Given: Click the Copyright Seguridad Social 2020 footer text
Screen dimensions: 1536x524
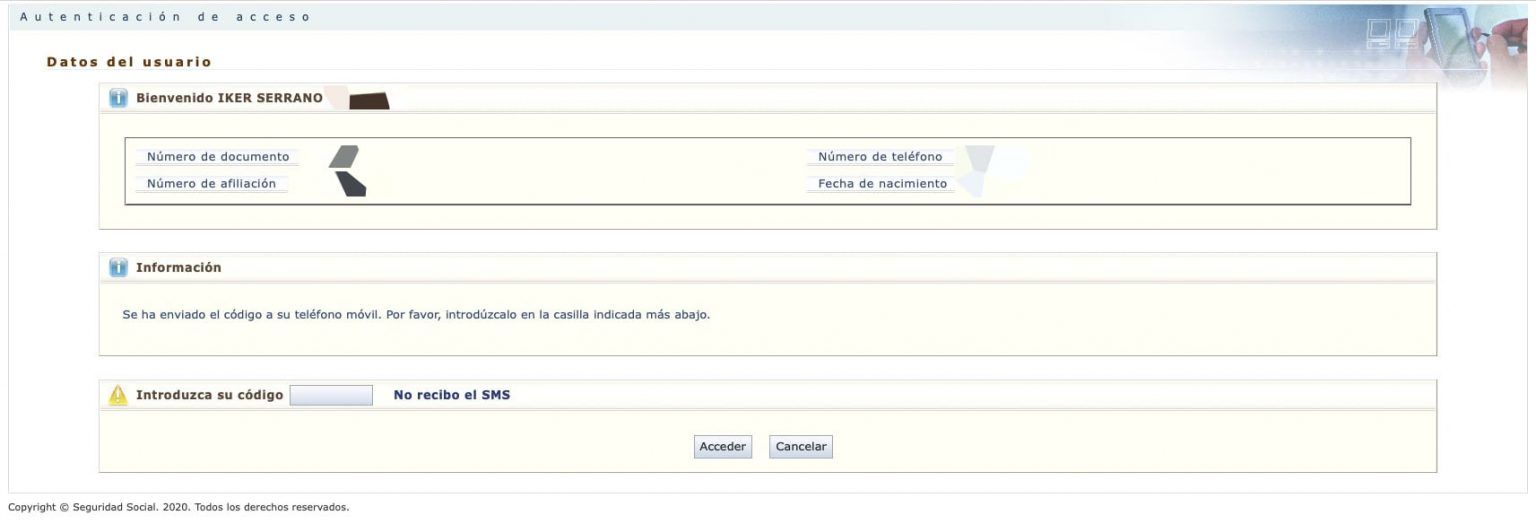Looking at the screenshot, I should 178,508.
